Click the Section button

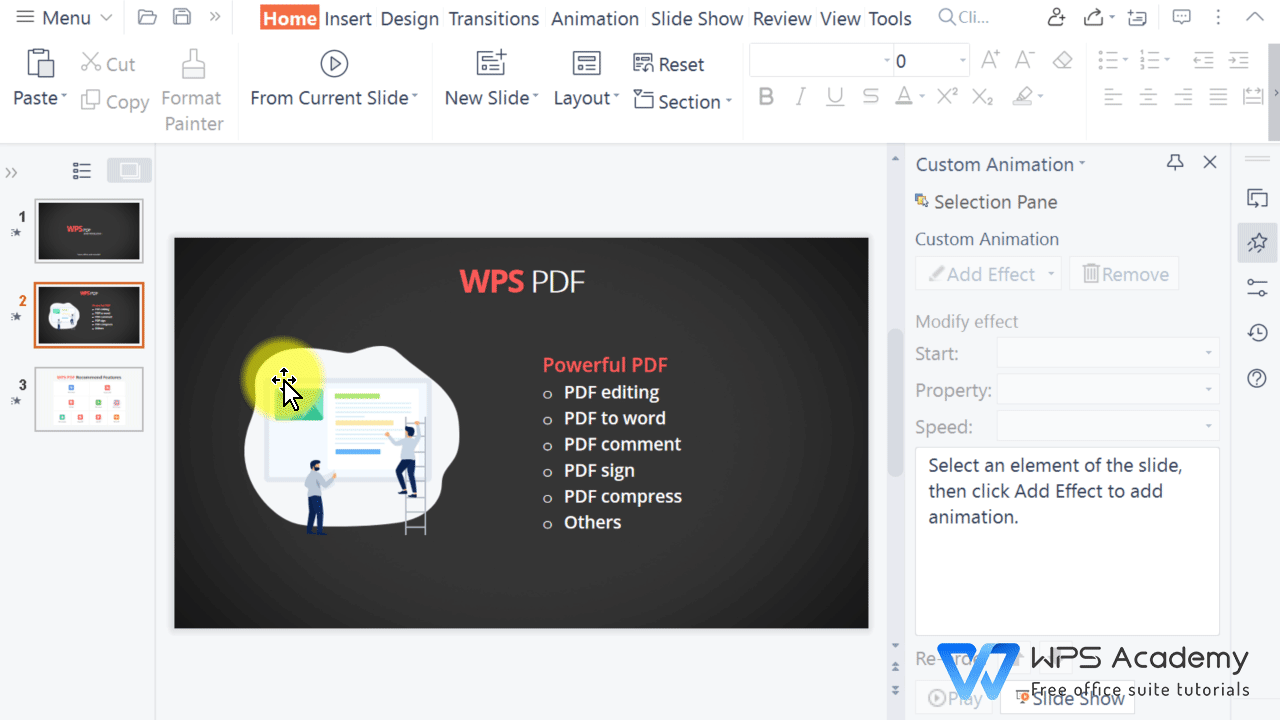click(x=683, y=101)
